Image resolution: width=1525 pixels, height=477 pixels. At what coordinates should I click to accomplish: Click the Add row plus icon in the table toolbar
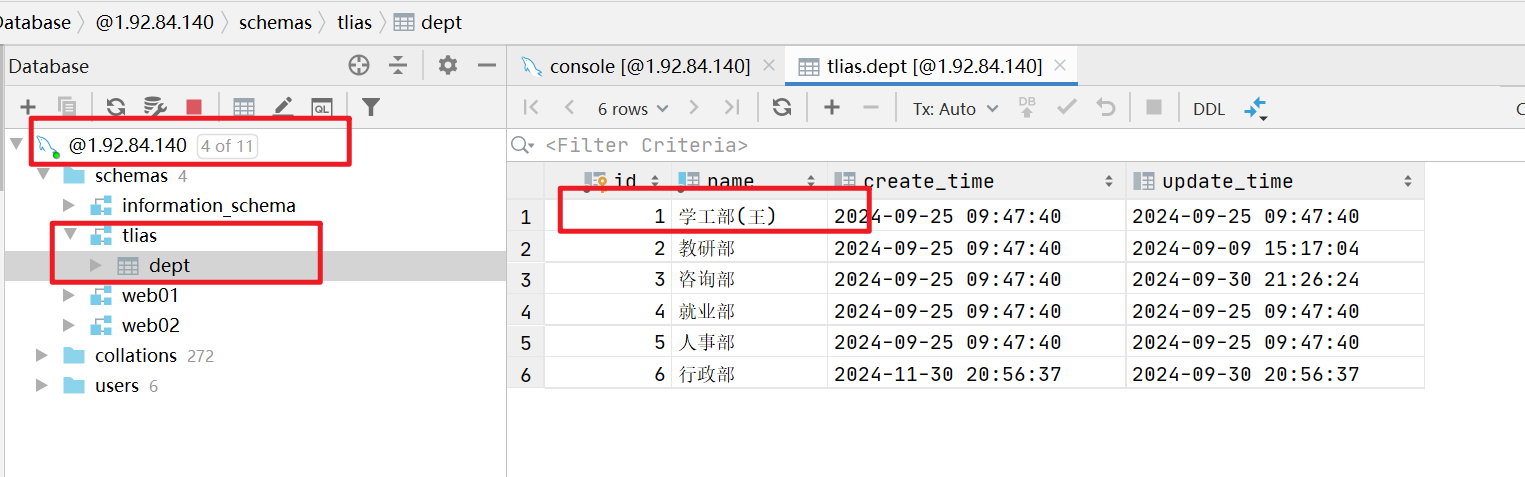(831, 108)
